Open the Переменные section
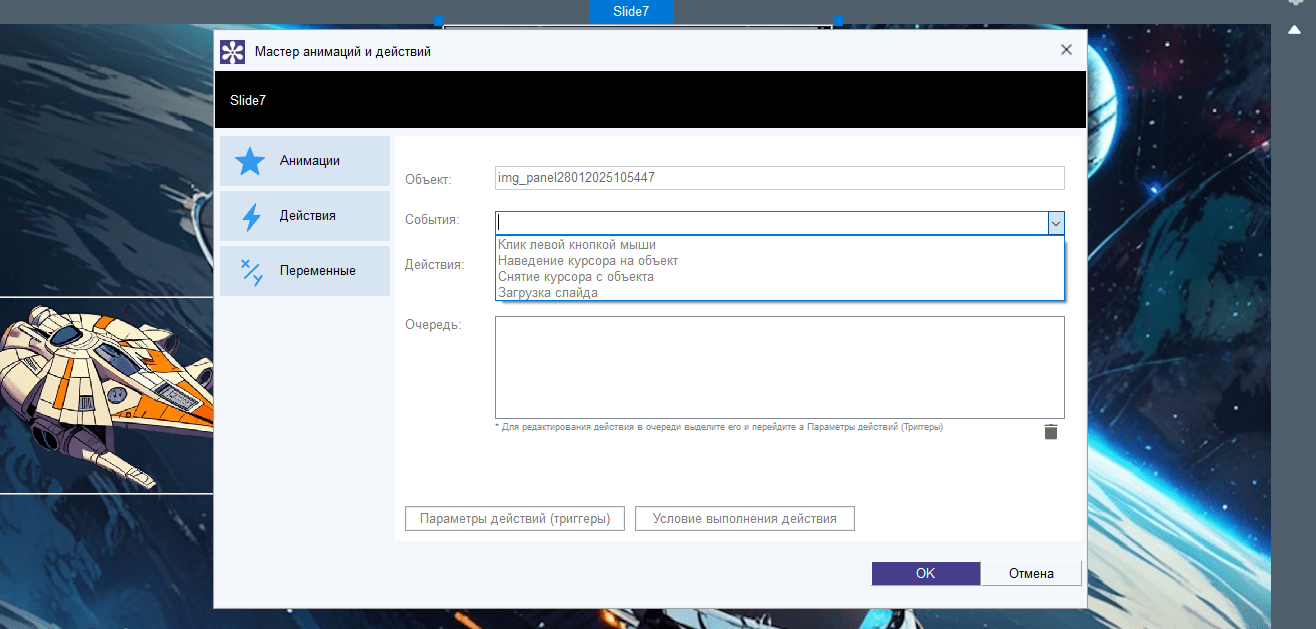Screen dimensions: 1316x629 pyautogui.click(x=305, y=271)
